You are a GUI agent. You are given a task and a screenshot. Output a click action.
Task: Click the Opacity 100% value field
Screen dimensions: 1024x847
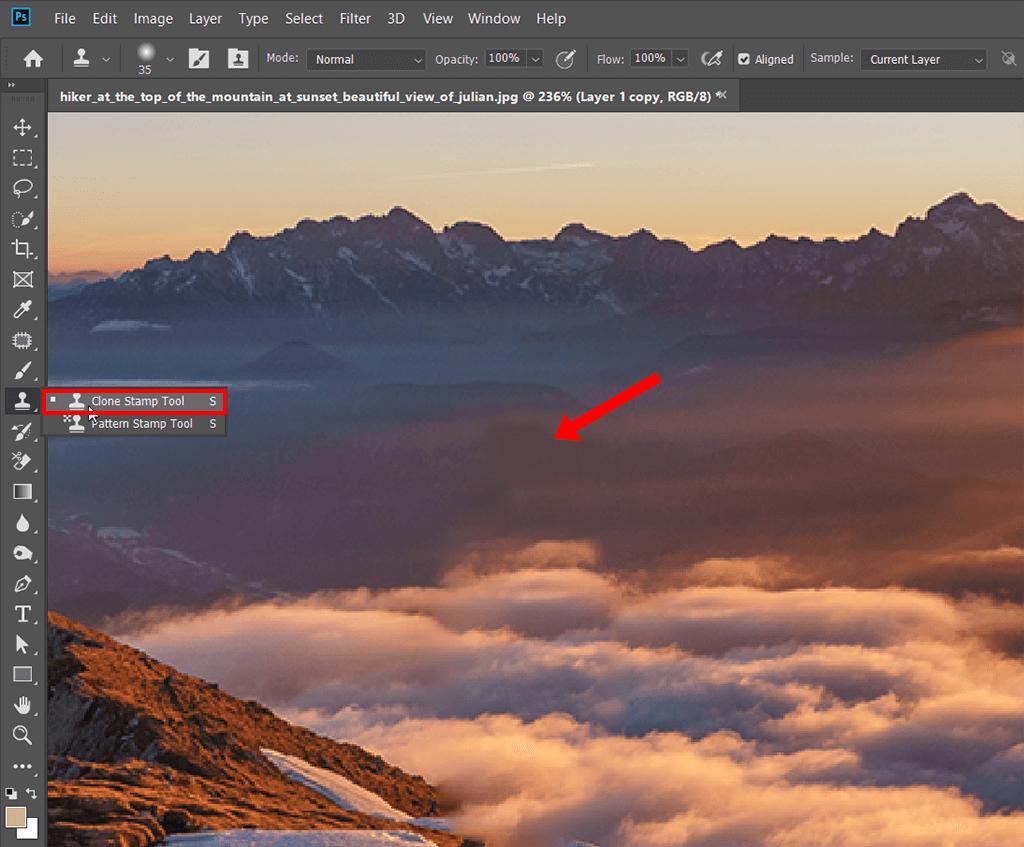(x=506, y=59)
